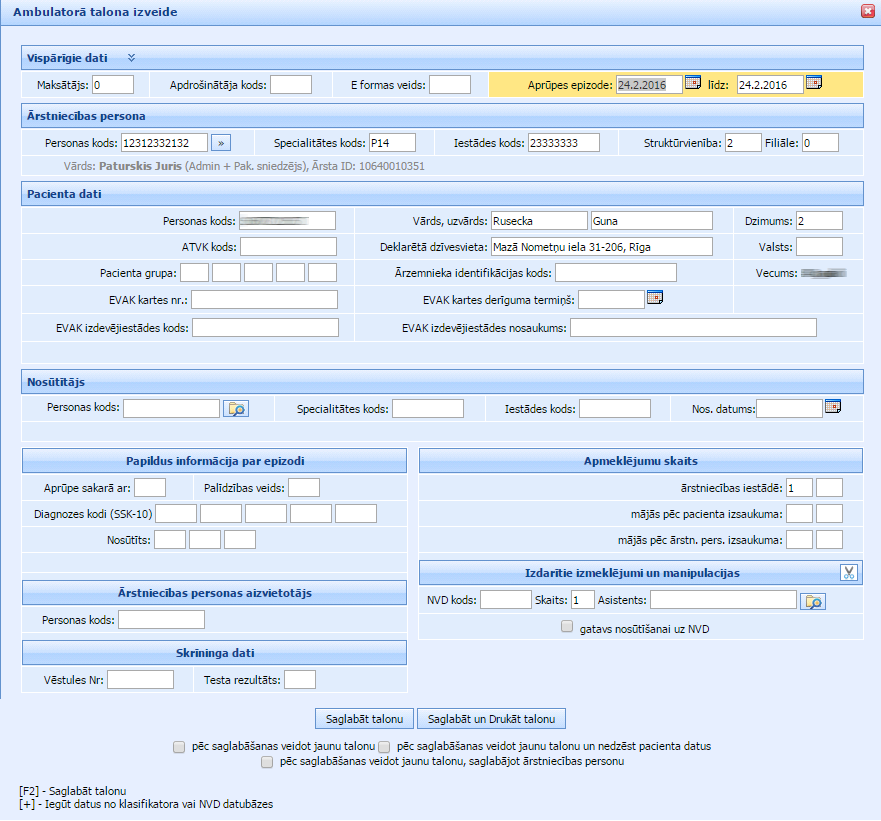
Task: Open calendar for the līdz end date
Action: (813, 83)
